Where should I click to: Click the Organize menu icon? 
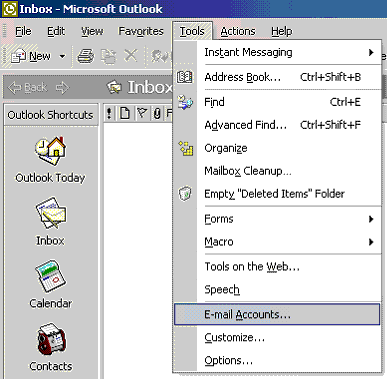click(185, 148)
